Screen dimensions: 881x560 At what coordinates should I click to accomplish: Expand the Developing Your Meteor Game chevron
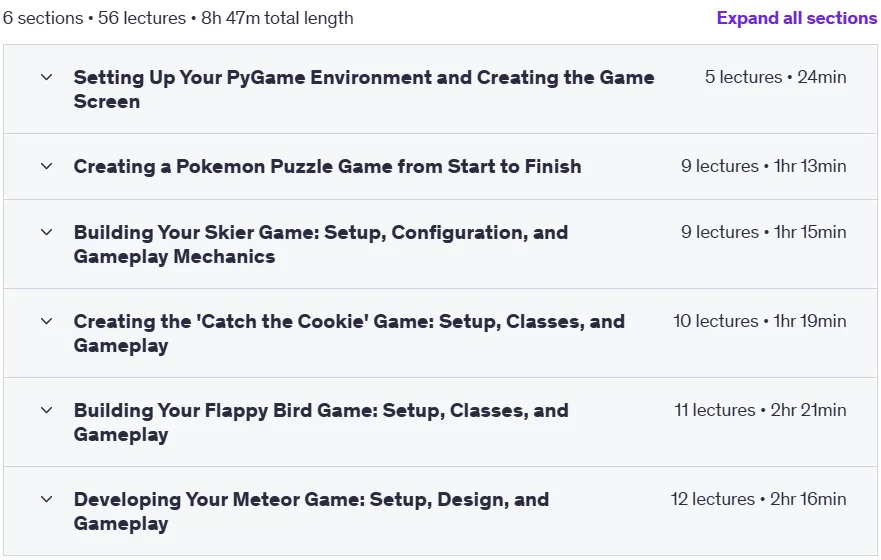pyautogui.click(x=47, y=499)
